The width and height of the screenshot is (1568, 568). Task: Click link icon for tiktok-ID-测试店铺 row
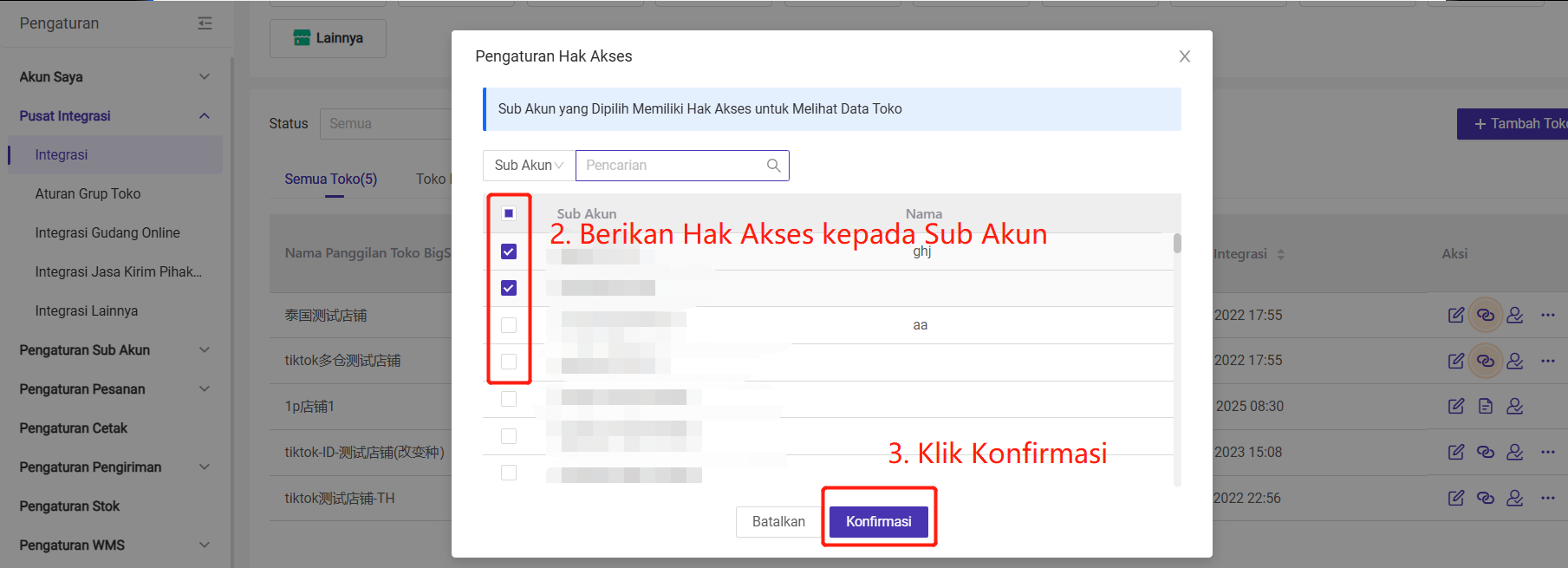[x=1486, y=452]
